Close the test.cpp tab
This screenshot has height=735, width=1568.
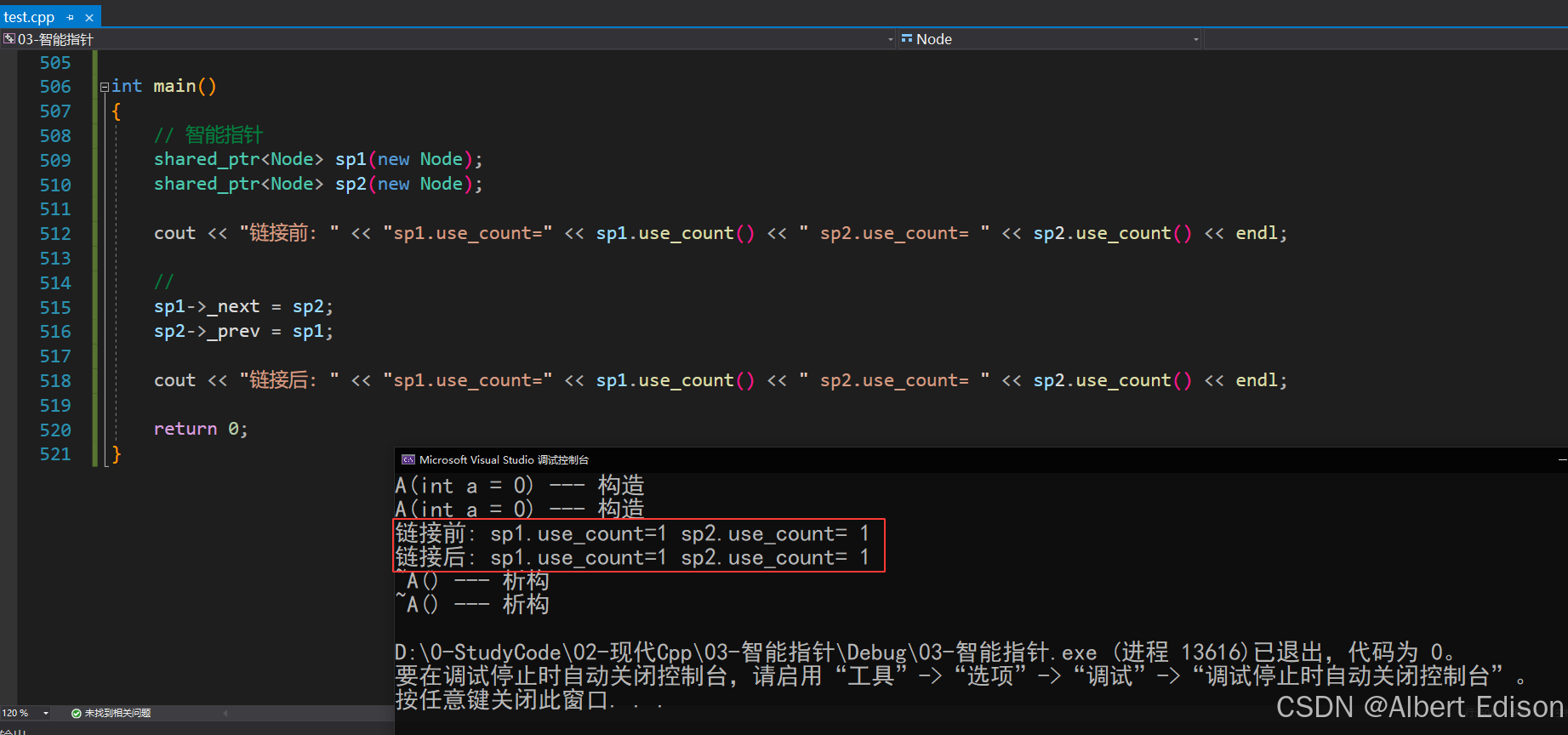[x=89, y=17]
